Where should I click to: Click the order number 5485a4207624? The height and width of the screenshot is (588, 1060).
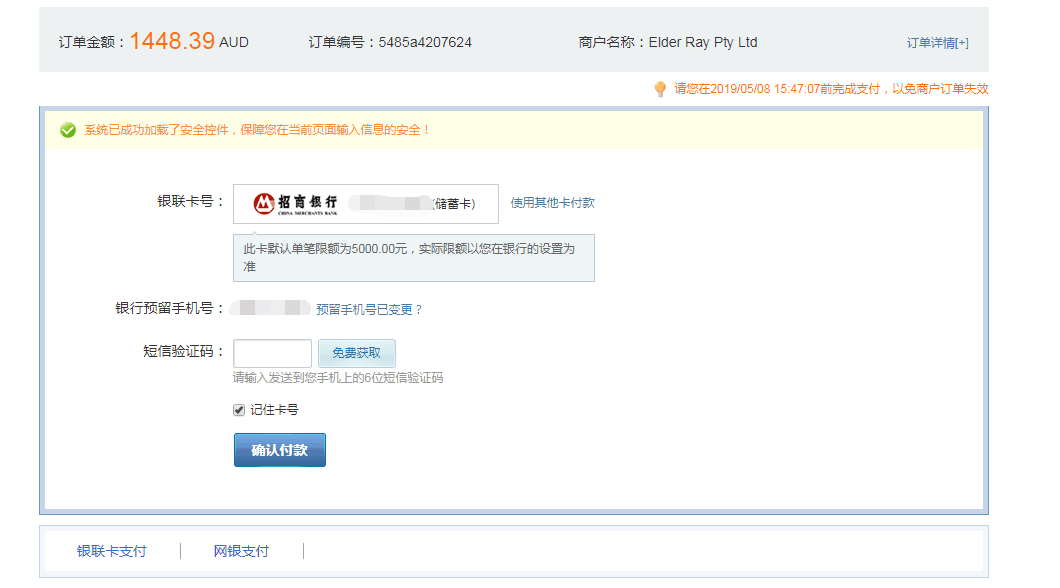click(425, 42)
